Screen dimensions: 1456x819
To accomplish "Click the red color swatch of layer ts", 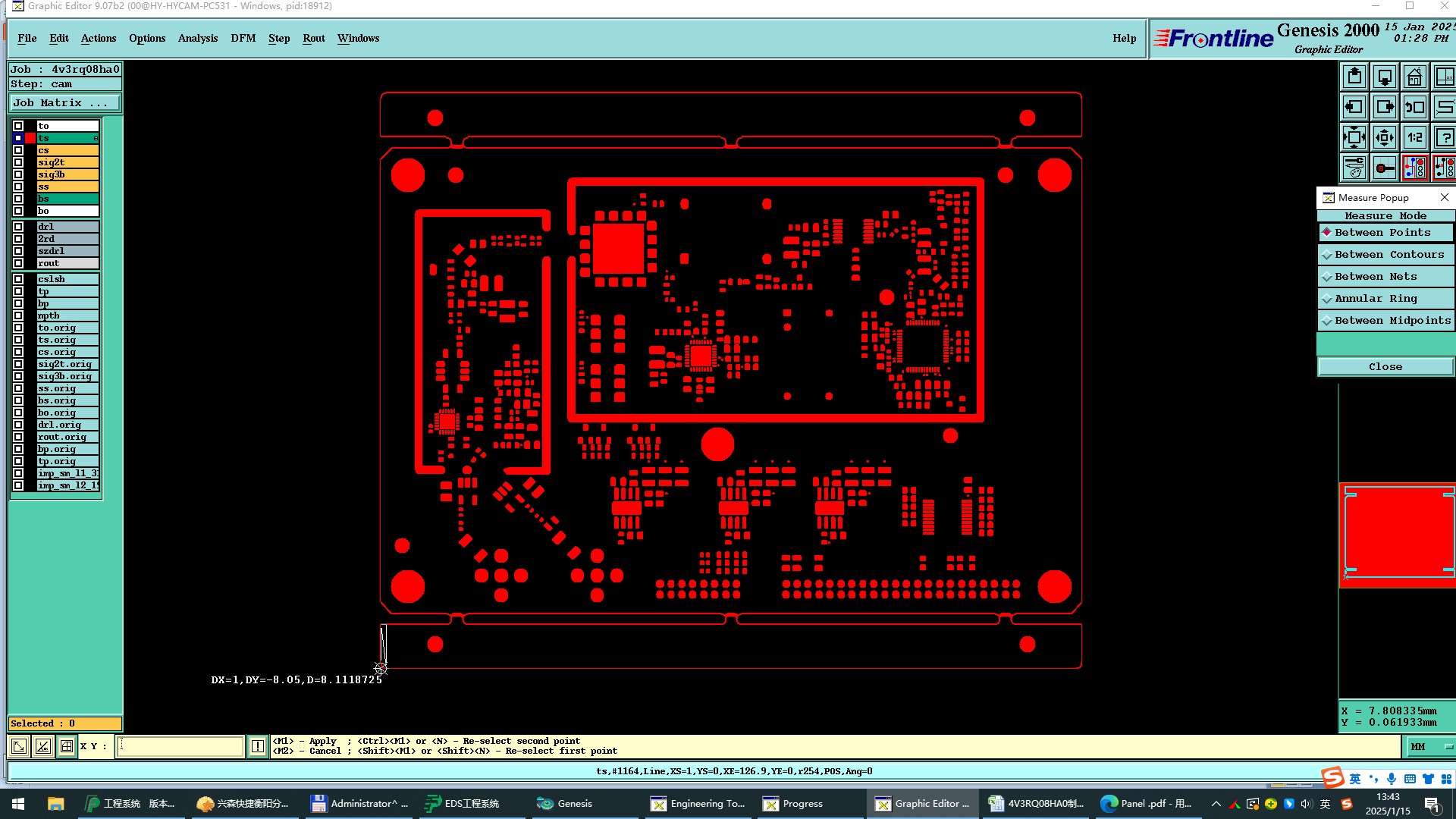I will pos(30,138).
